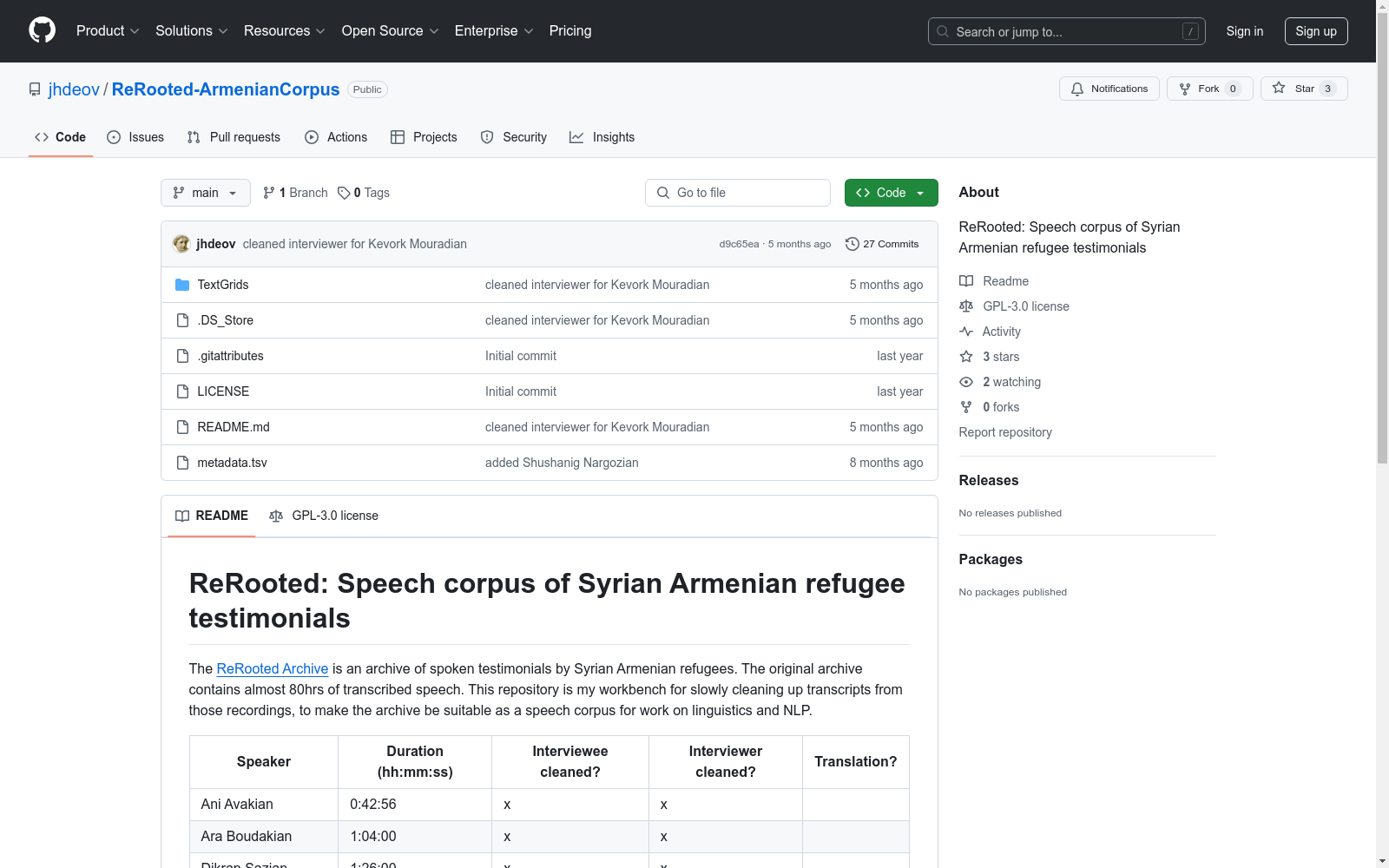Click the Go to file input
This screenshot has width=1389, height=868.
(x=738, y=193)
